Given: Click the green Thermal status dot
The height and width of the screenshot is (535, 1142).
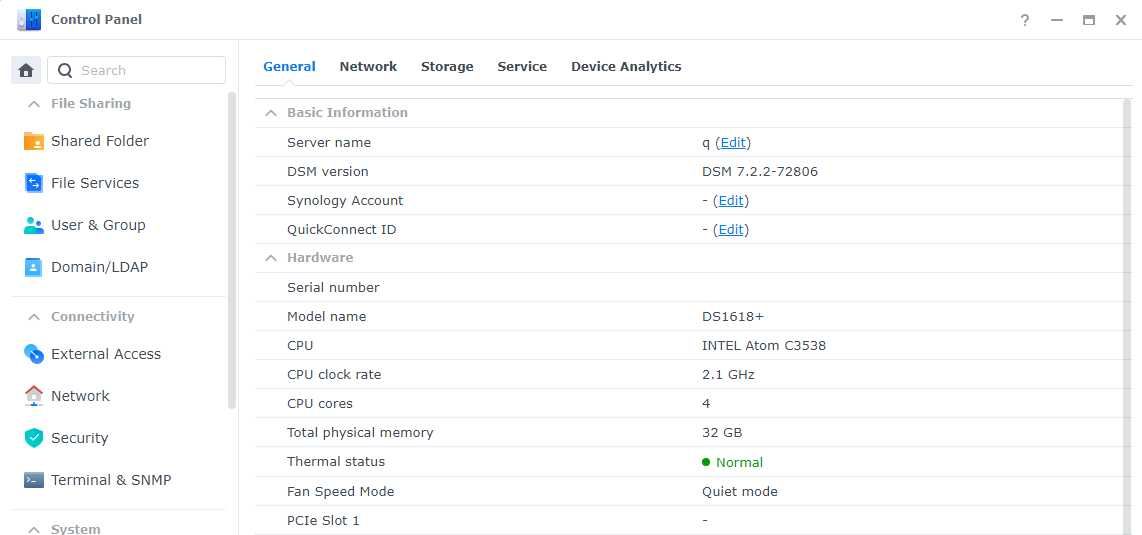Looking at the screenshot, I should [x=706, y=462].
